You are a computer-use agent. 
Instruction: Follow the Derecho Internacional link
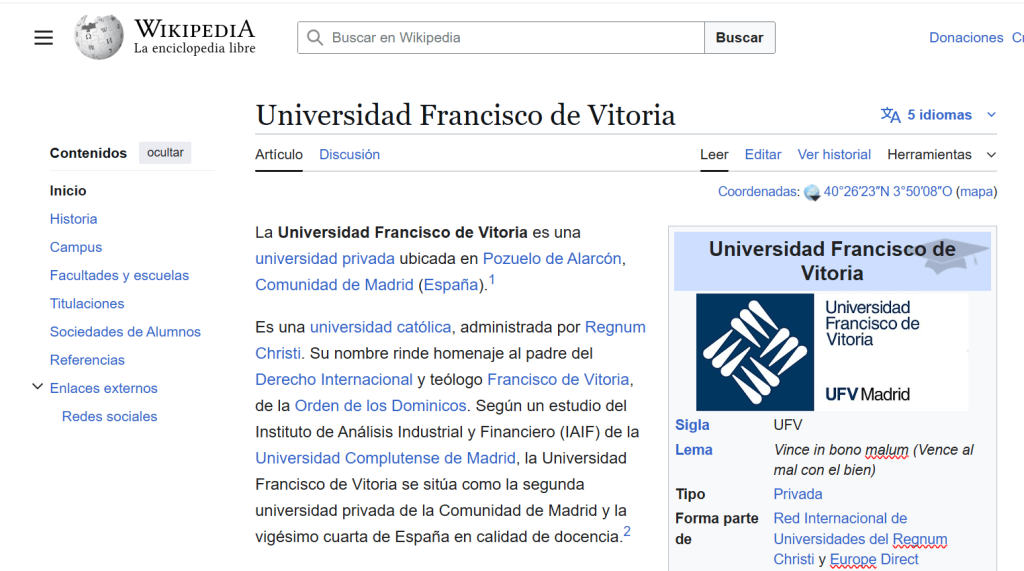click(334, 380)
